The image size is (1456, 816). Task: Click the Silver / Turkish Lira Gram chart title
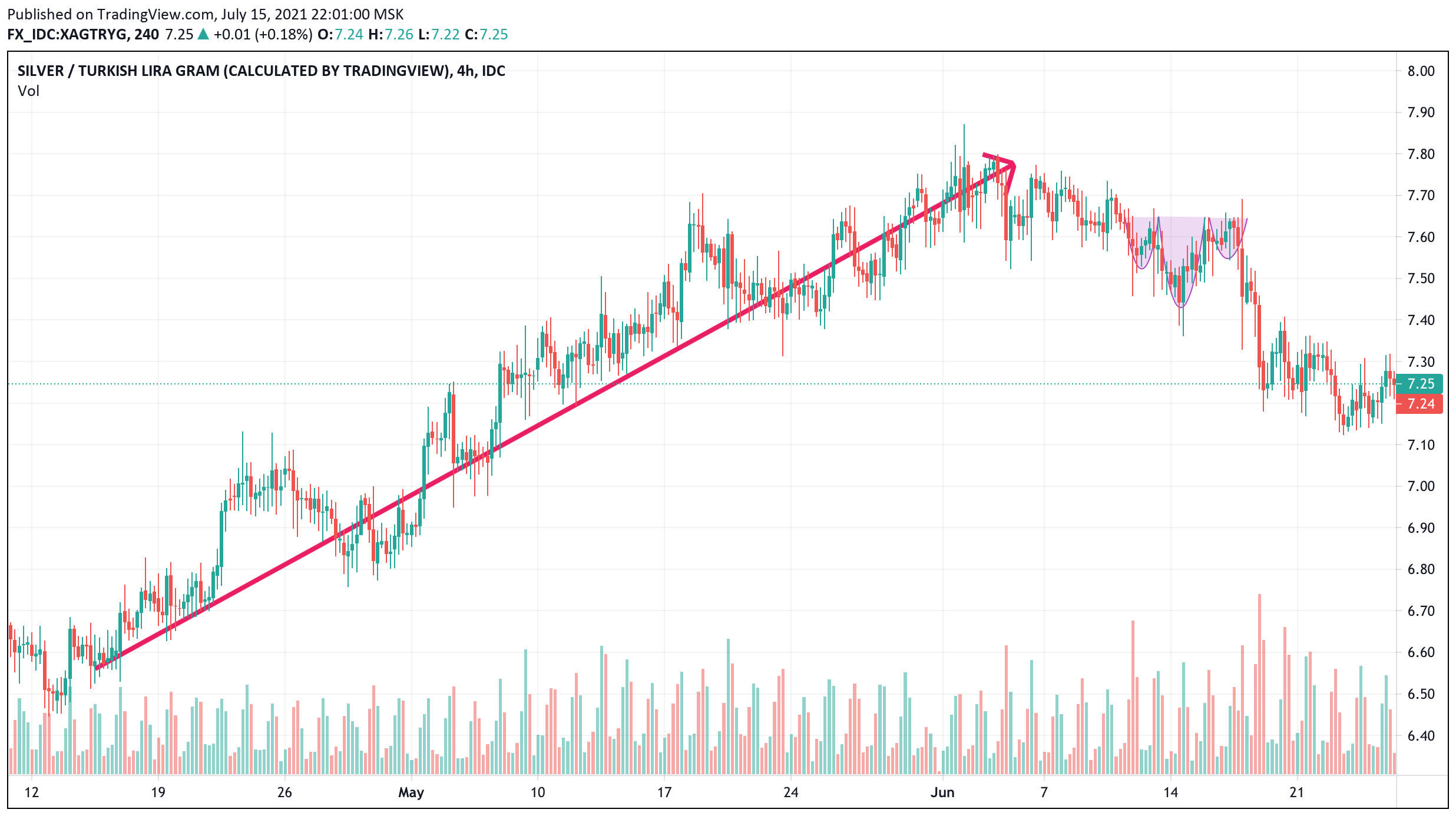click(261, 71)
